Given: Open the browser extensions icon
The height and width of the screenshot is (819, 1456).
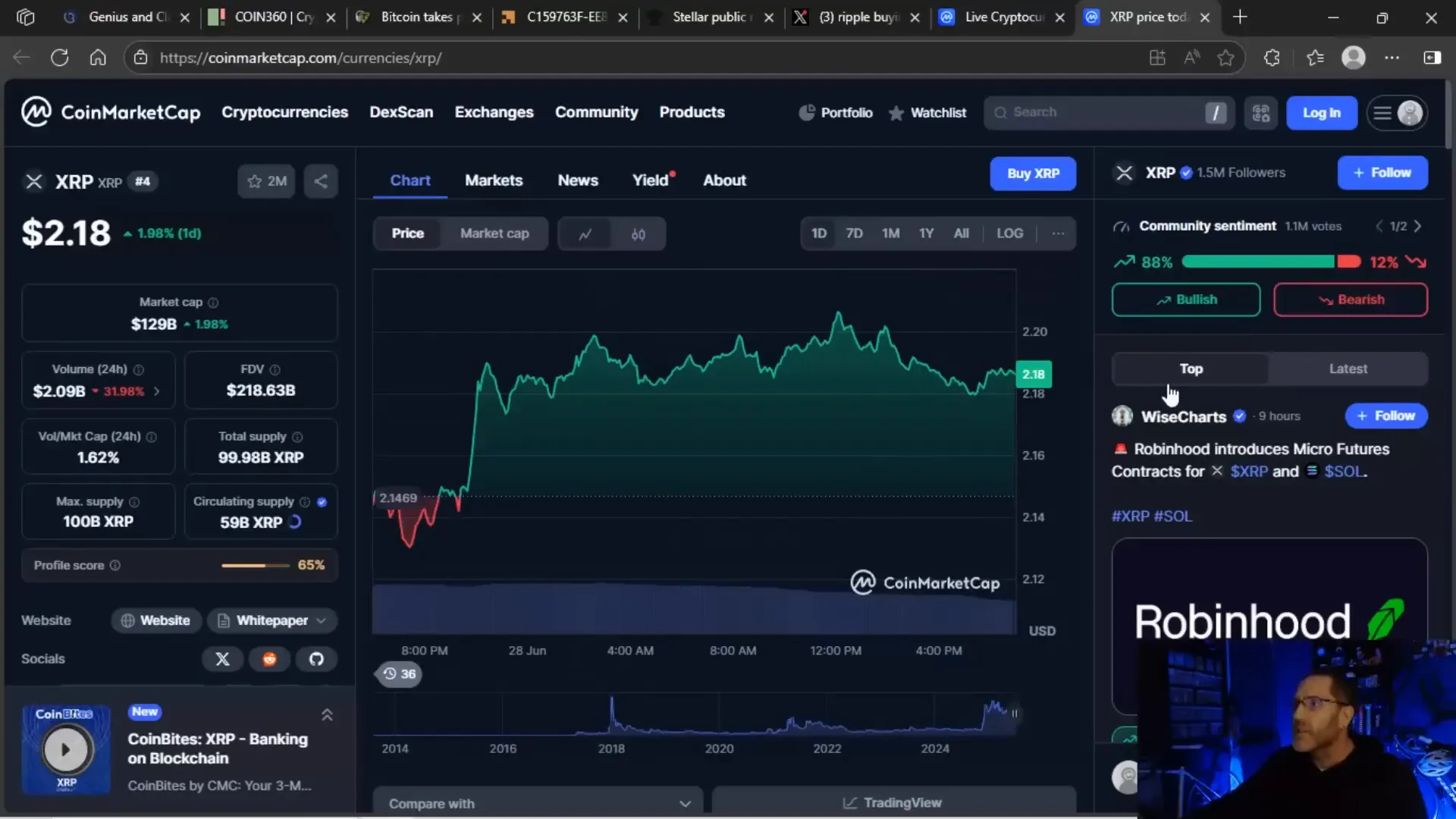Looking at the screenshot, I should (1272, 58).
